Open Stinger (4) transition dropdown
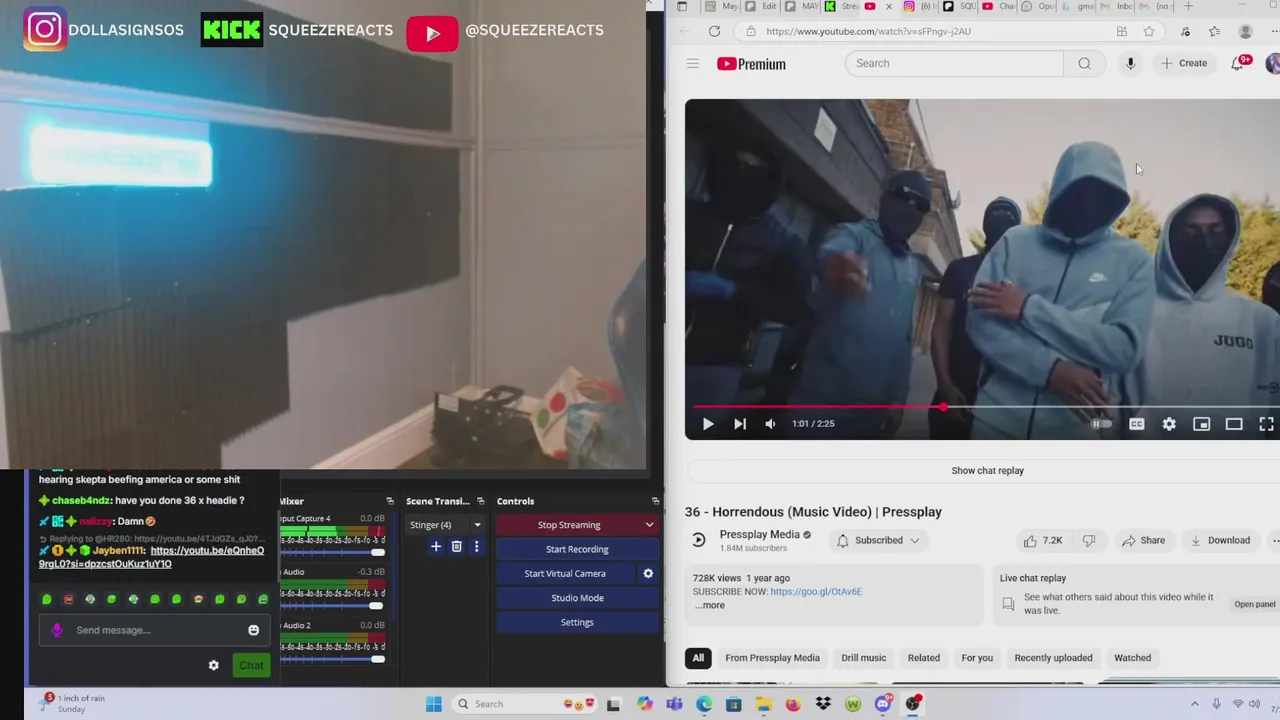Image resolution: width=1280 pixels, height=720 pixels. pos(446,525)
